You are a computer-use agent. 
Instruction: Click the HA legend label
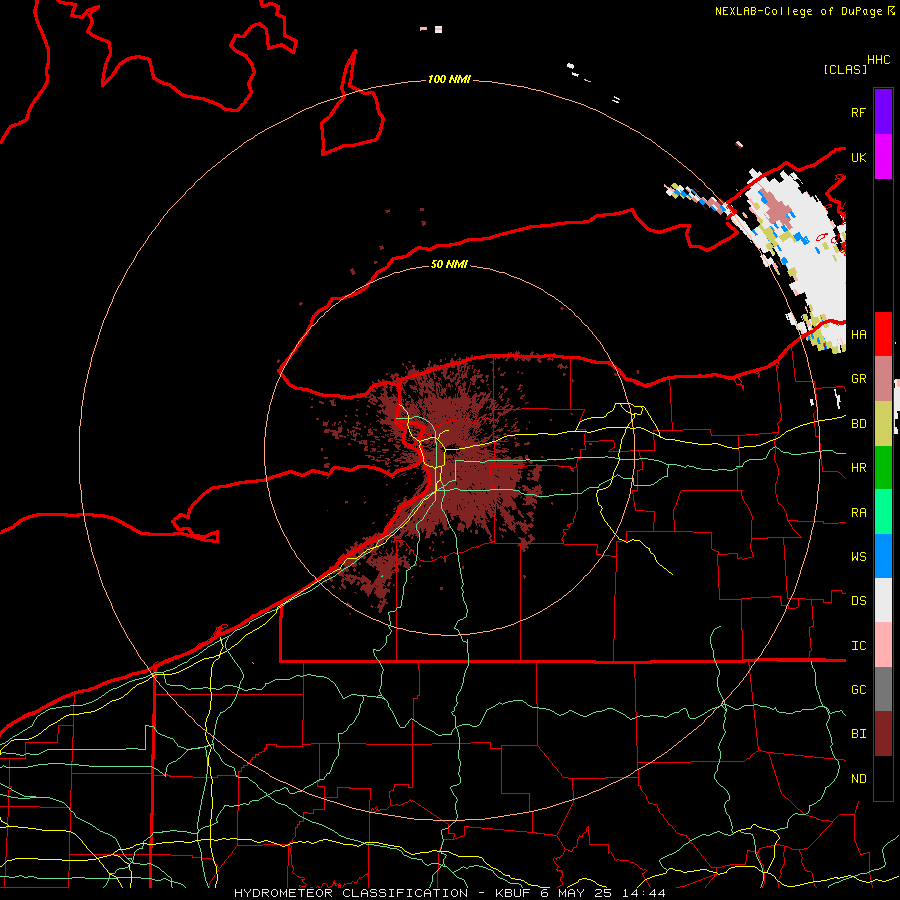tap(858, 334)
